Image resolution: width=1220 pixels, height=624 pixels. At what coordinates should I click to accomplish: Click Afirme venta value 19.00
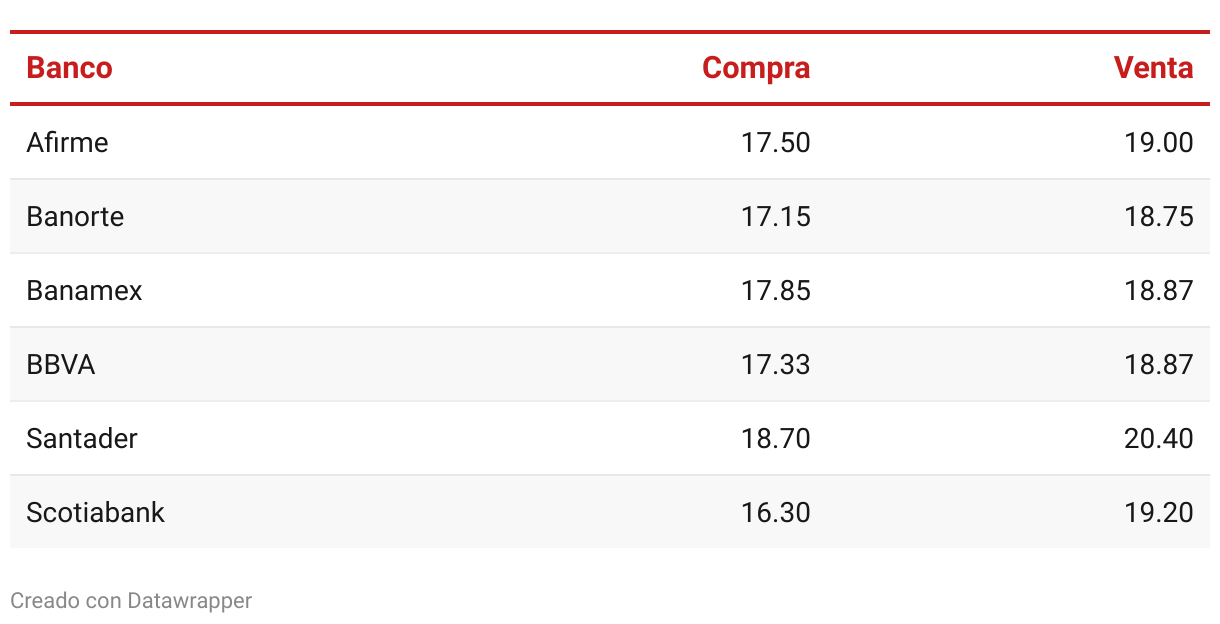(x=1159, y=142)
